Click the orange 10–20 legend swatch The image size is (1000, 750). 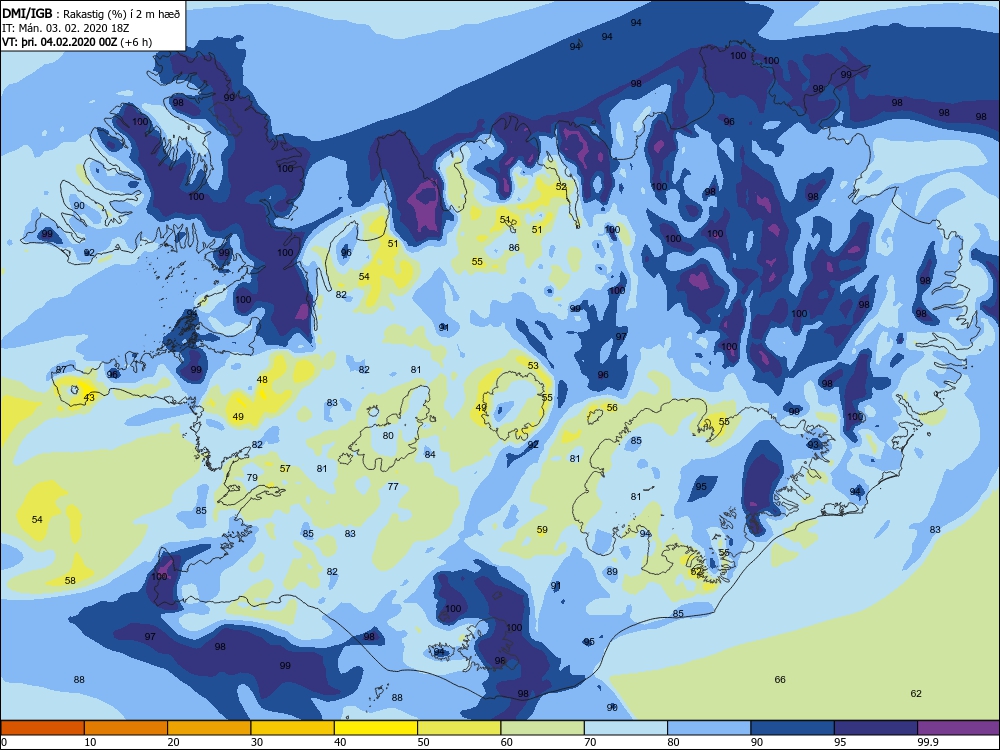click(126, 728)
